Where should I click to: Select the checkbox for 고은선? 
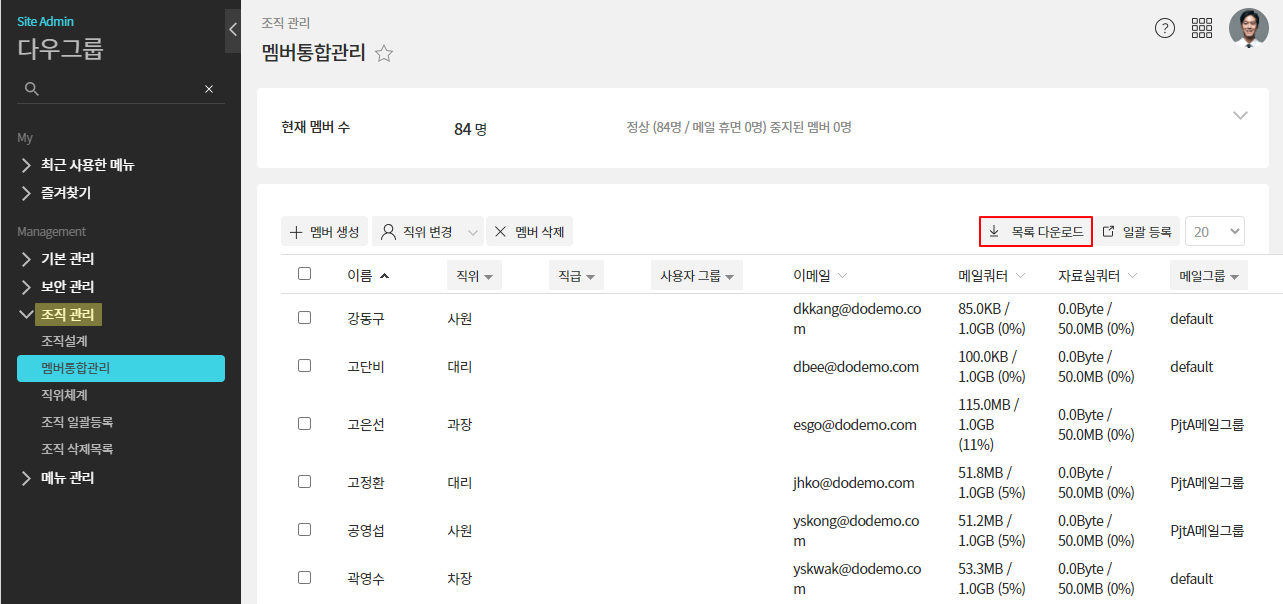(305, 424)
